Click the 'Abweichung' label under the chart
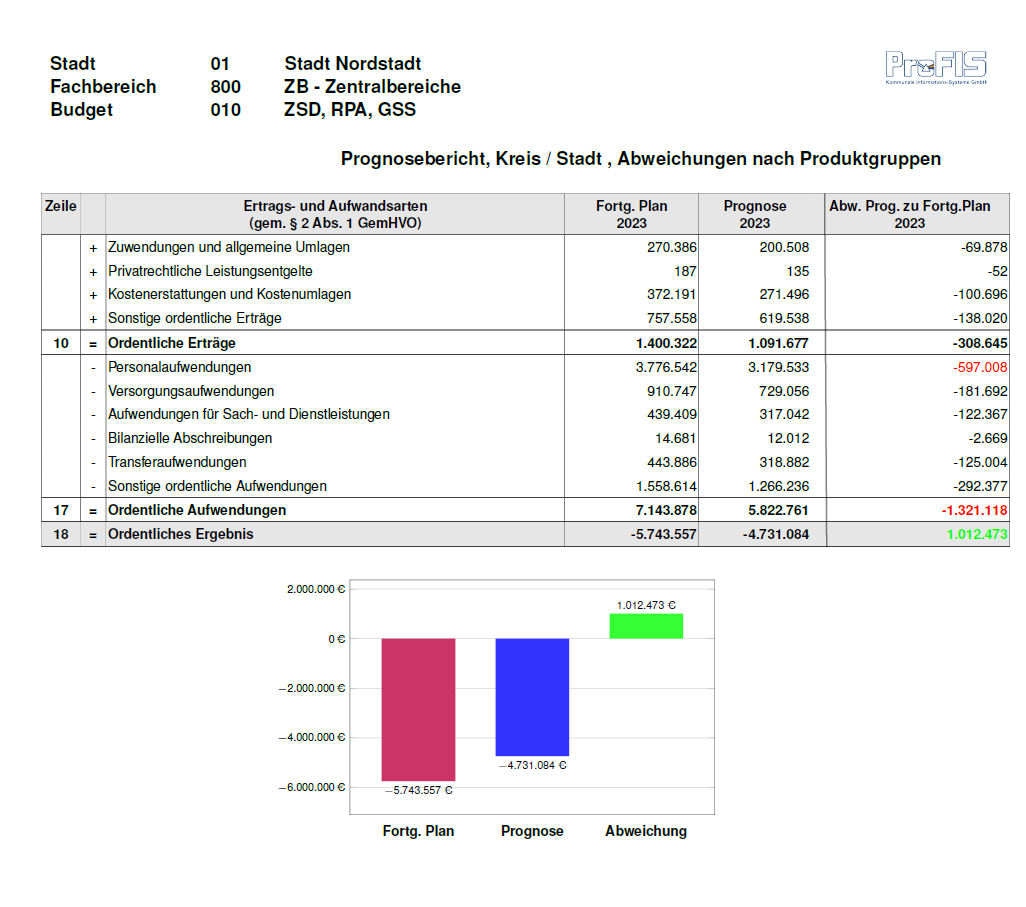Image resolution: width=1026 pixels, height=907 pixels. [646, 831]
